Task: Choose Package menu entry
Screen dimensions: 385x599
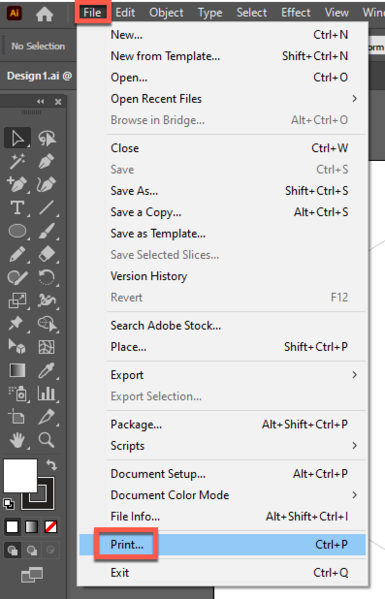Action: (x=222, y=424)
